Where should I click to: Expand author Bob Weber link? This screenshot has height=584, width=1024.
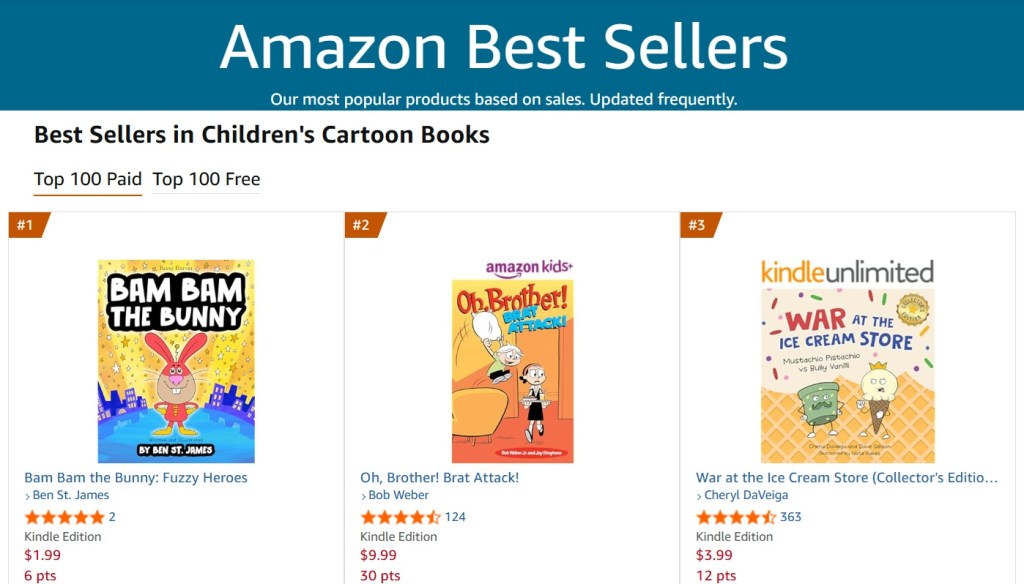[398, 496]
